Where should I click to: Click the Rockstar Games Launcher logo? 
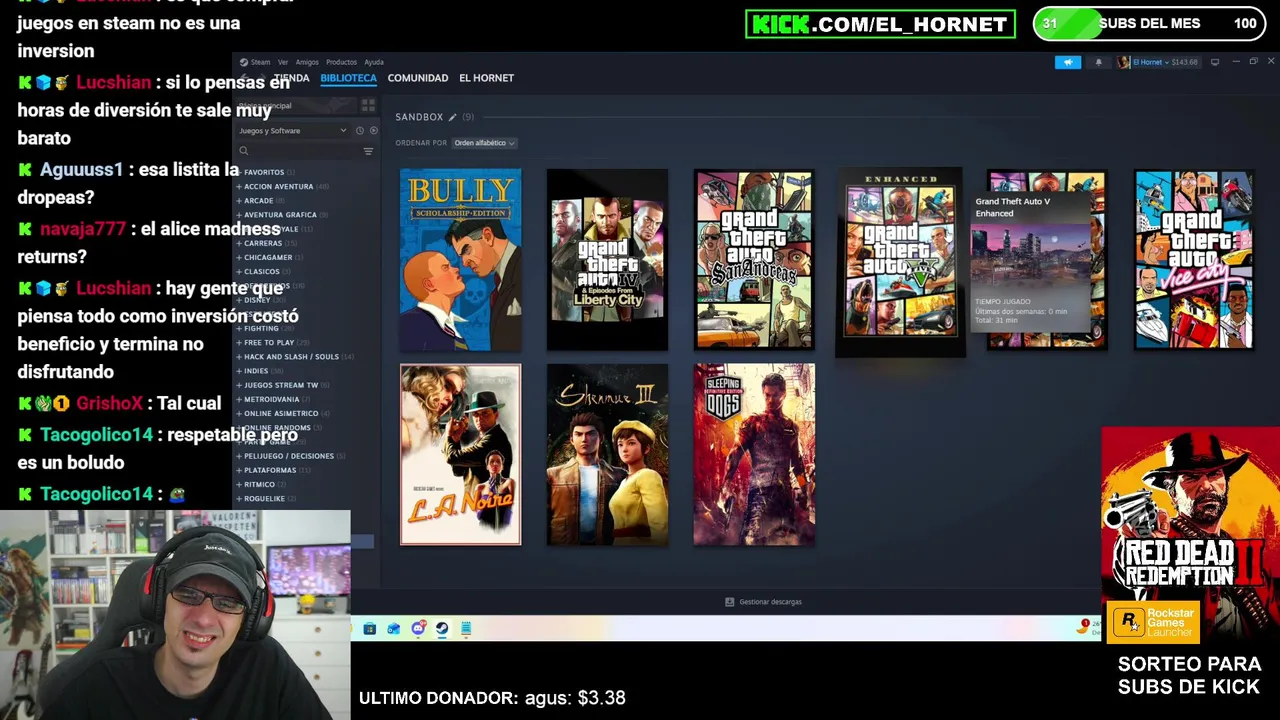[x=1153, y=622]
